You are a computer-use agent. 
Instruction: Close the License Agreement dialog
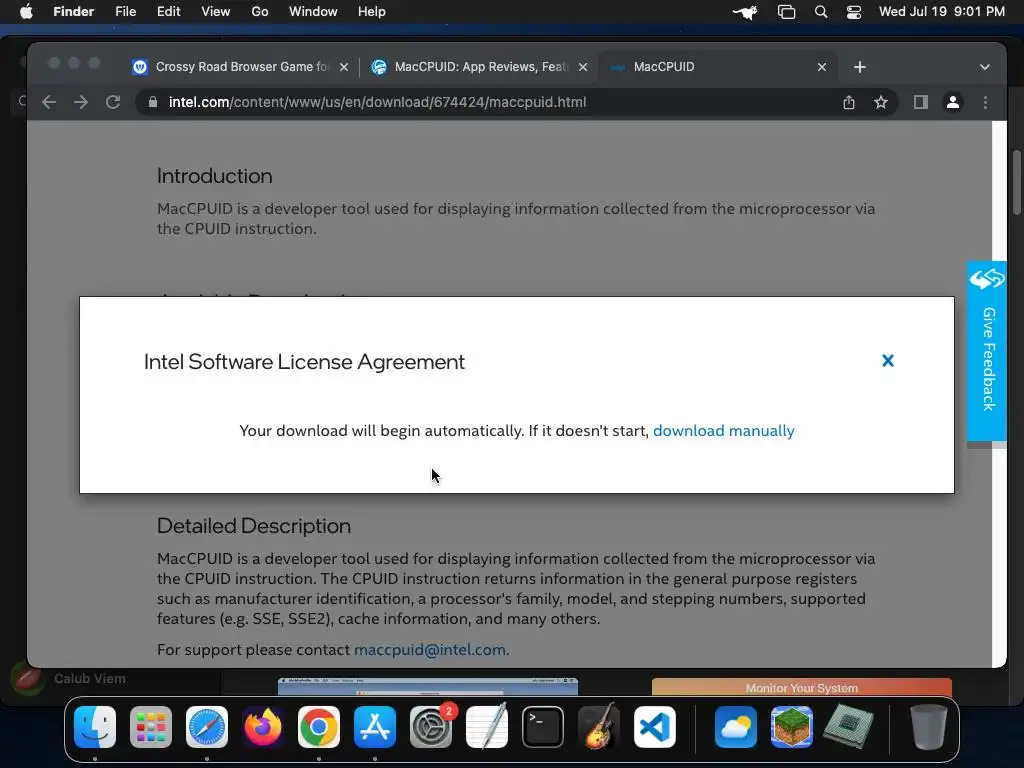click(888, 360)
